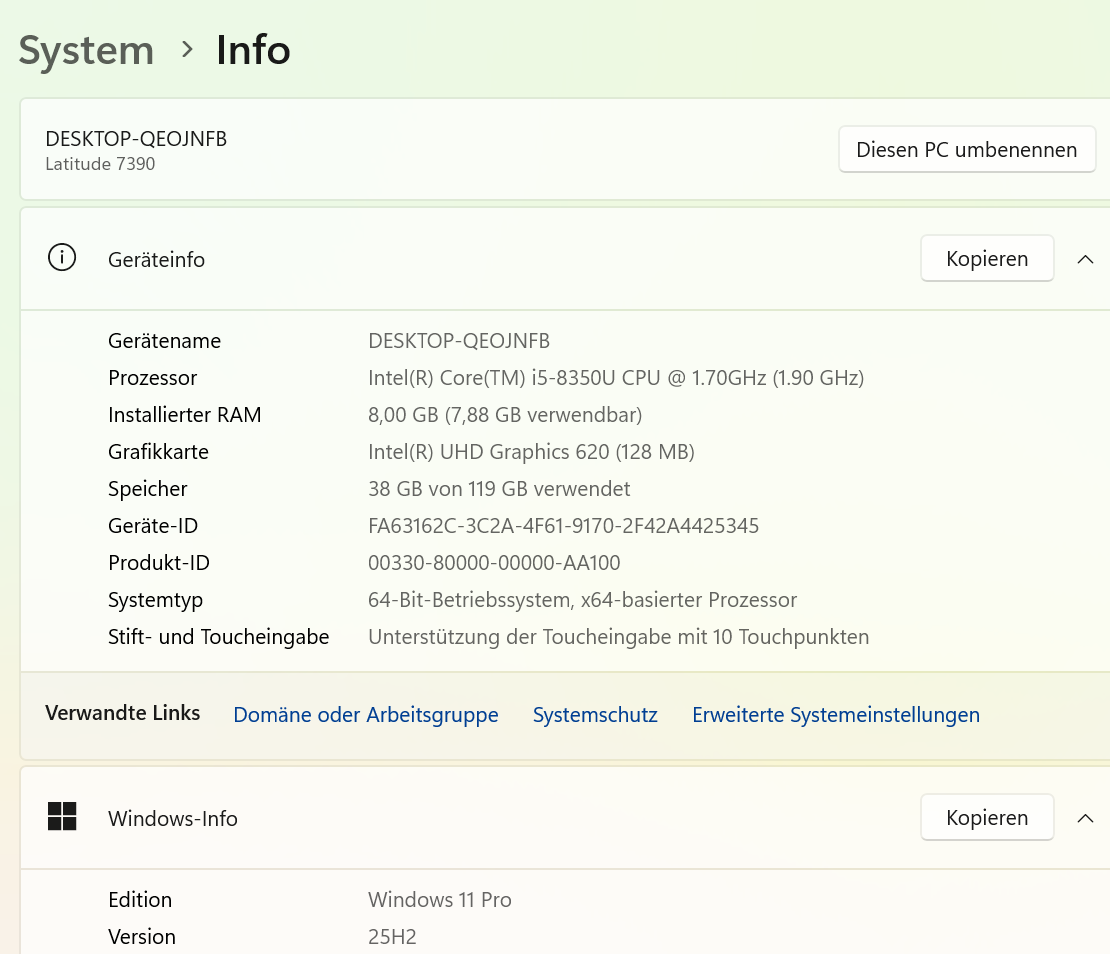The image size is (1110, 954).
Task: Click the Windows-Info header label
Action: click(173, 819)
